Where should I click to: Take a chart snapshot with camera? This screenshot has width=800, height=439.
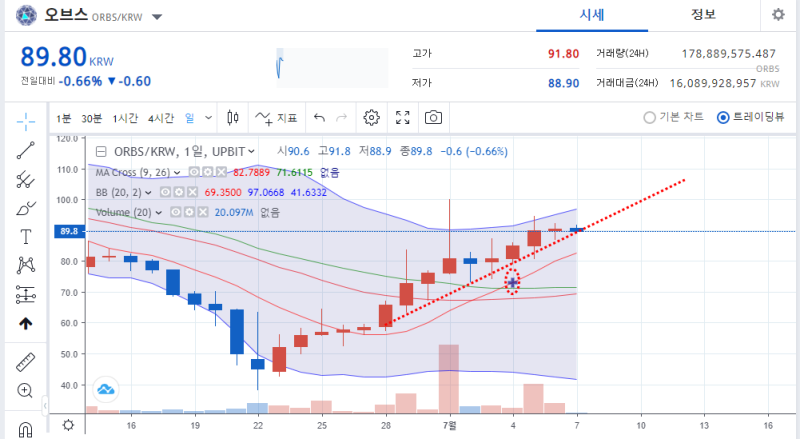[433, 118]
